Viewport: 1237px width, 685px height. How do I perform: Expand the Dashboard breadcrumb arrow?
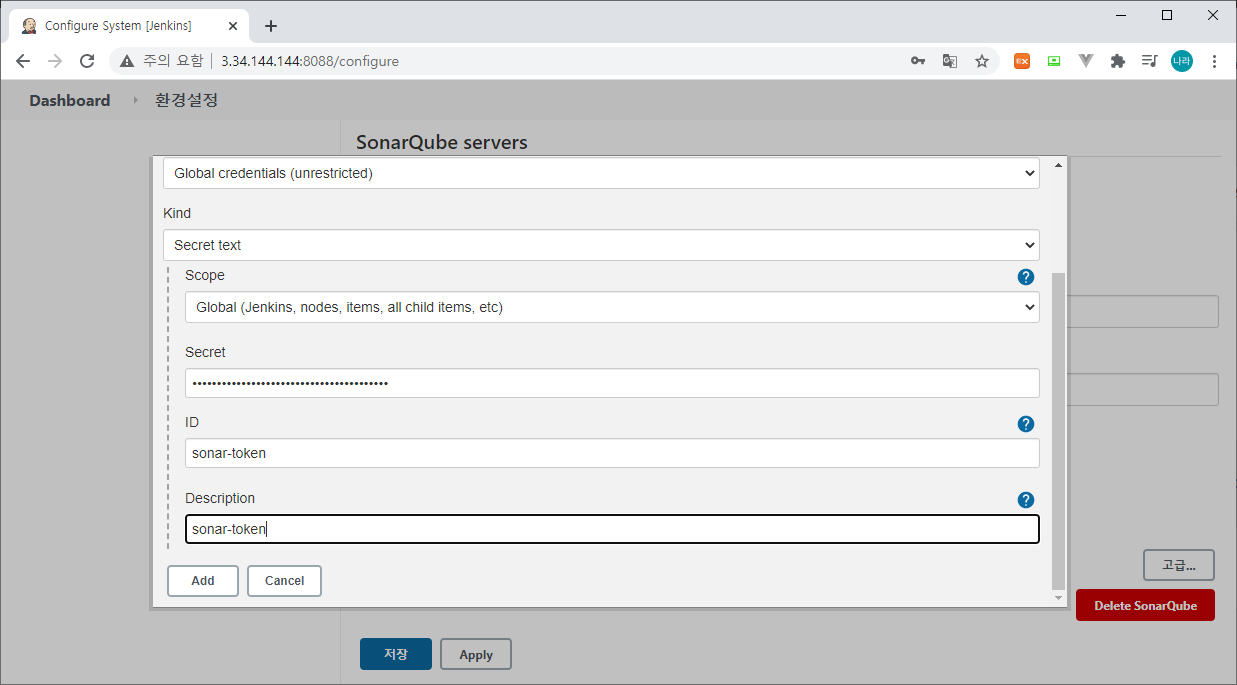[x=135, y=100]
